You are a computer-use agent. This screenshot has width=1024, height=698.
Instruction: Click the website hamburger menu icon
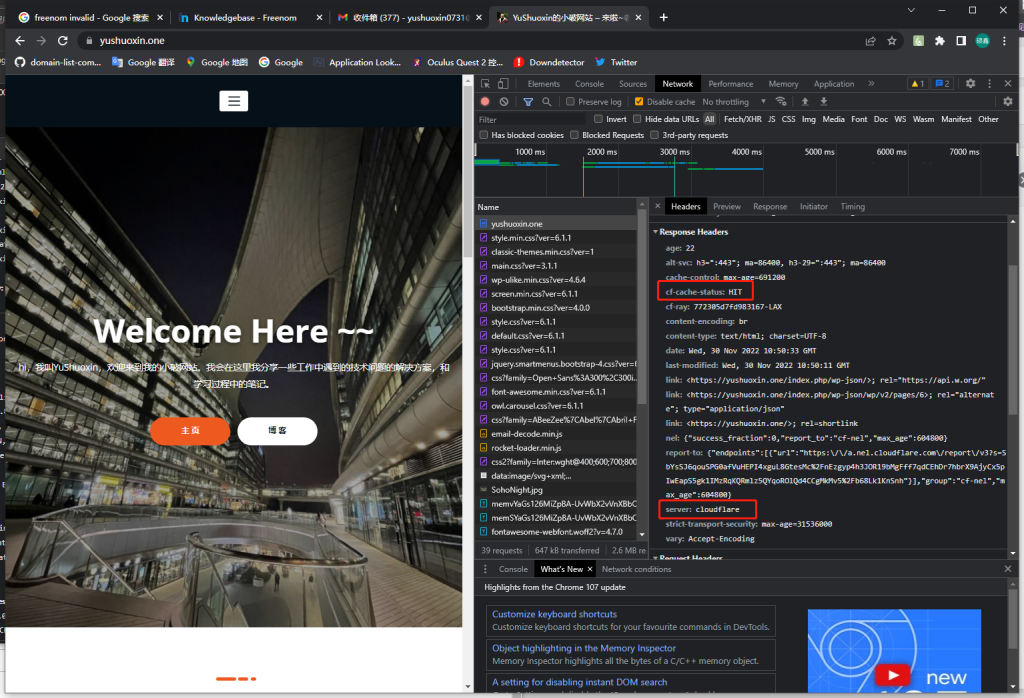coord(234,101)
